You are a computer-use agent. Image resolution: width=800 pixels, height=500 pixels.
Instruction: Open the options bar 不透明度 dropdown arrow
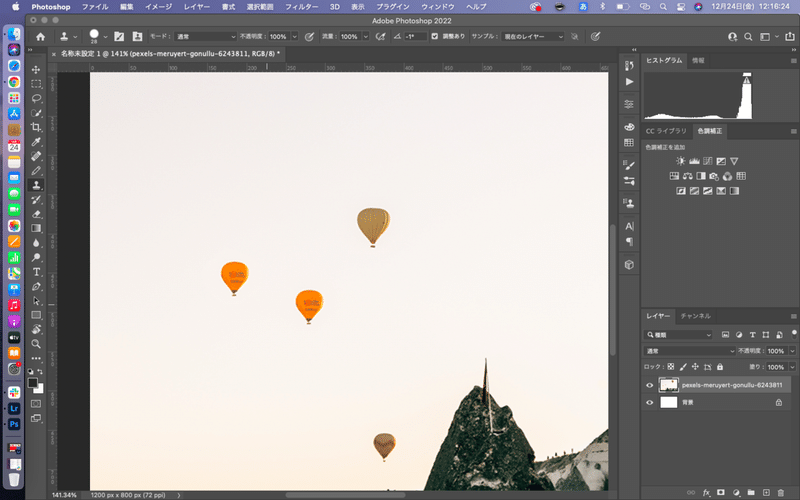point(294,37)
